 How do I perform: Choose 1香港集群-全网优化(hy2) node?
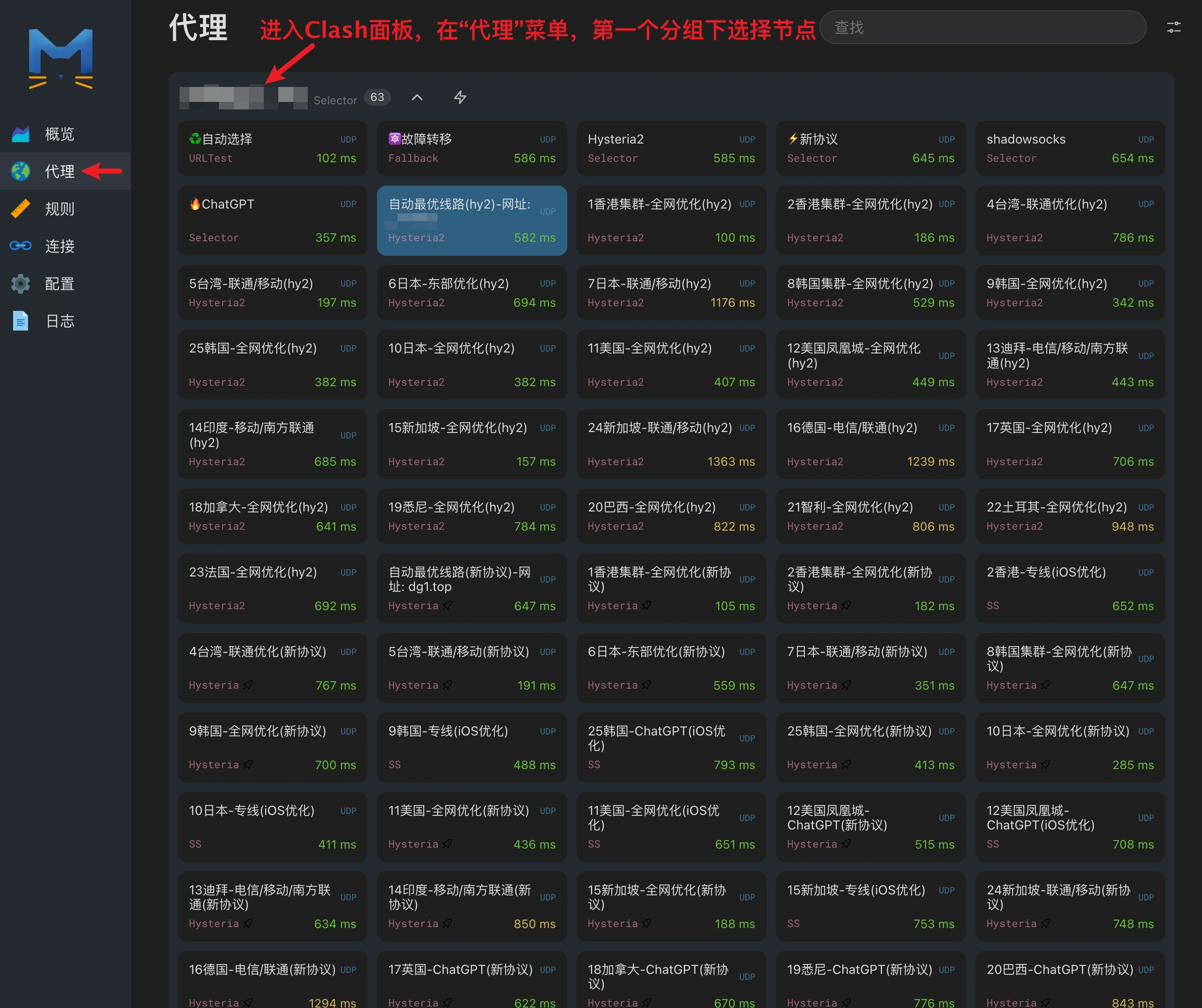(x=671, y=220)
